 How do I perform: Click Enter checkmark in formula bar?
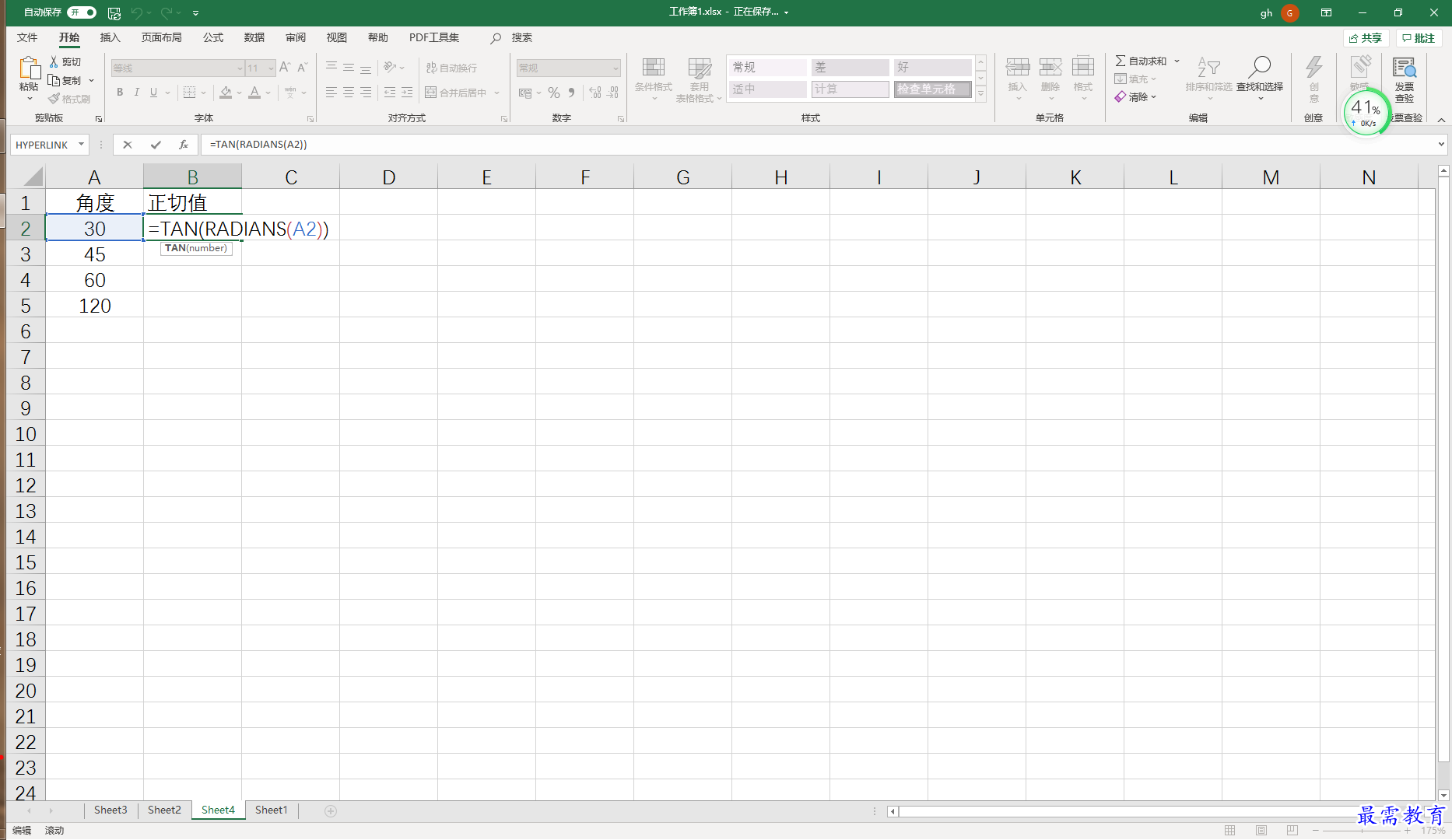(x=156, y=145)
